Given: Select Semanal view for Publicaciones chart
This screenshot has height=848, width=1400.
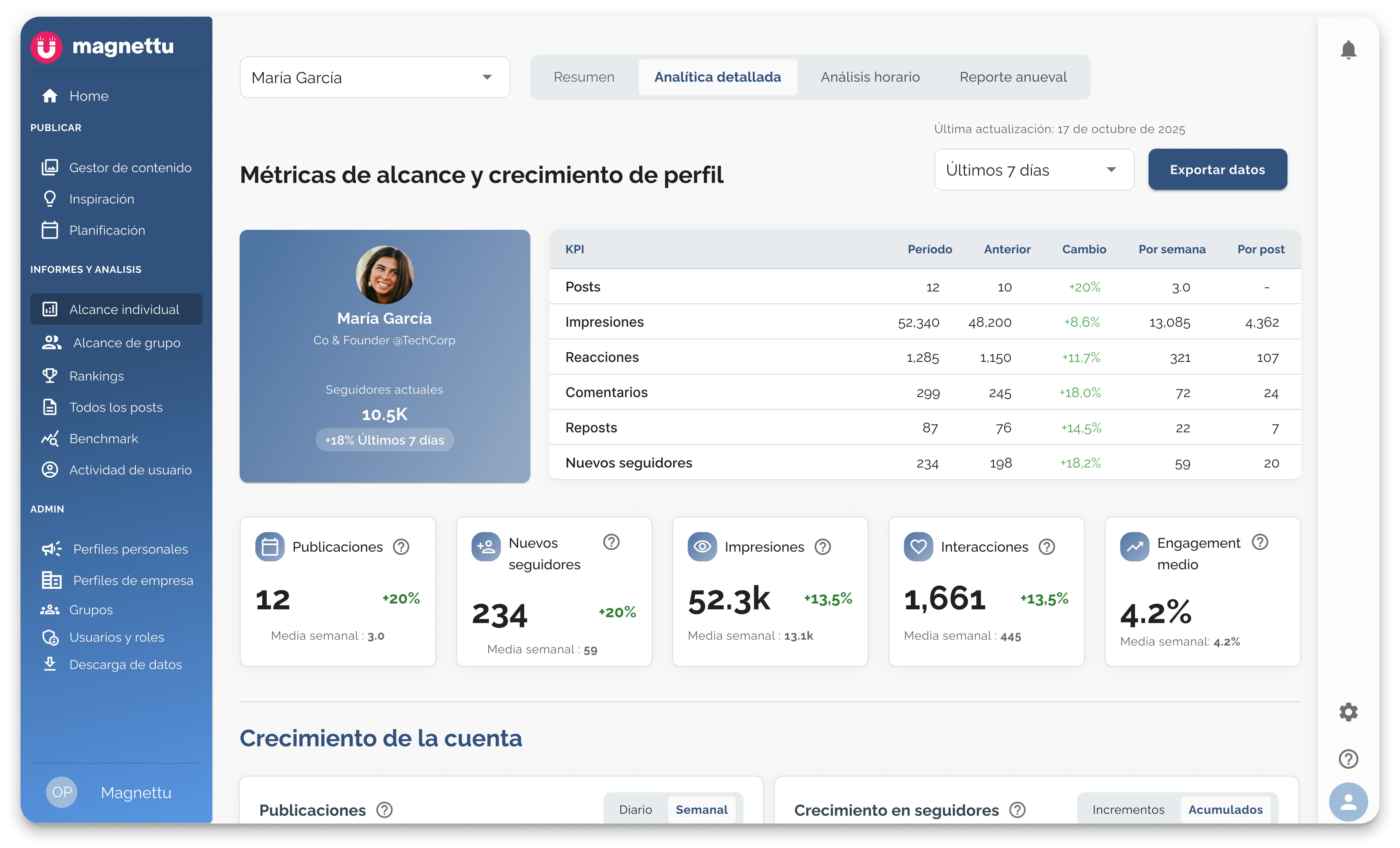Looking at the screenshot, I should (701, 809).
